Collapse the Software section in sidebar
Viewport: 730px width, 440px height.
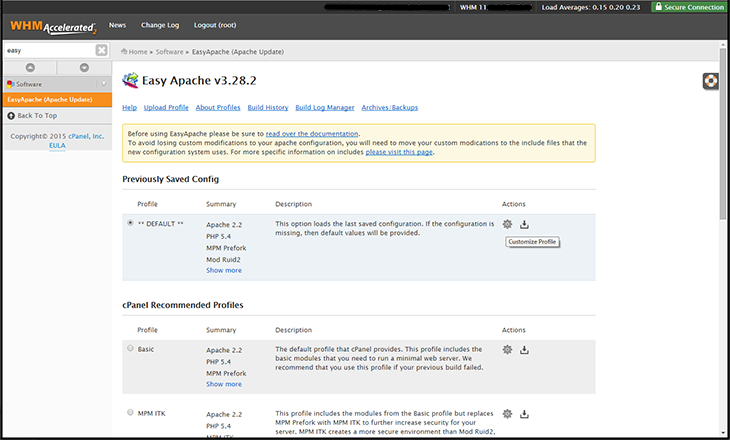click(x=104, y=84)
